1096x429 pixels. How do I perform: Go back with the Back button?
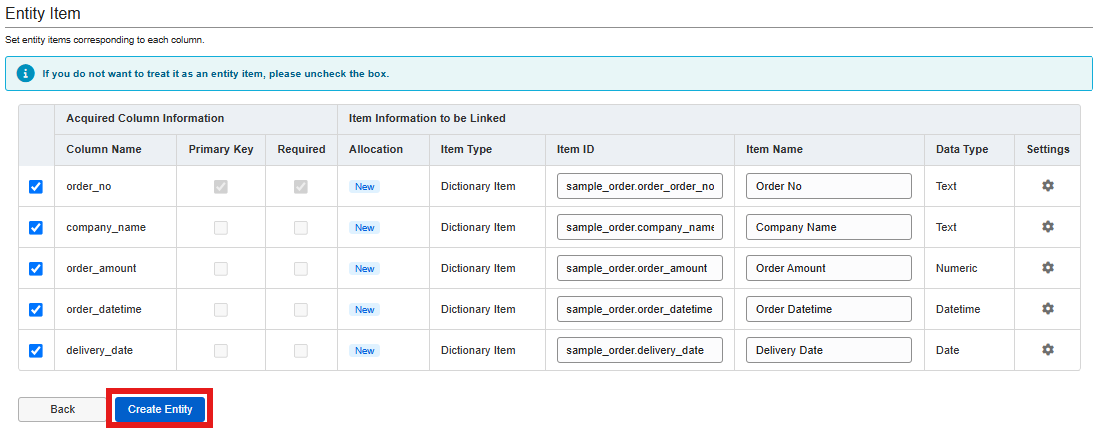(x=63, y=409)
